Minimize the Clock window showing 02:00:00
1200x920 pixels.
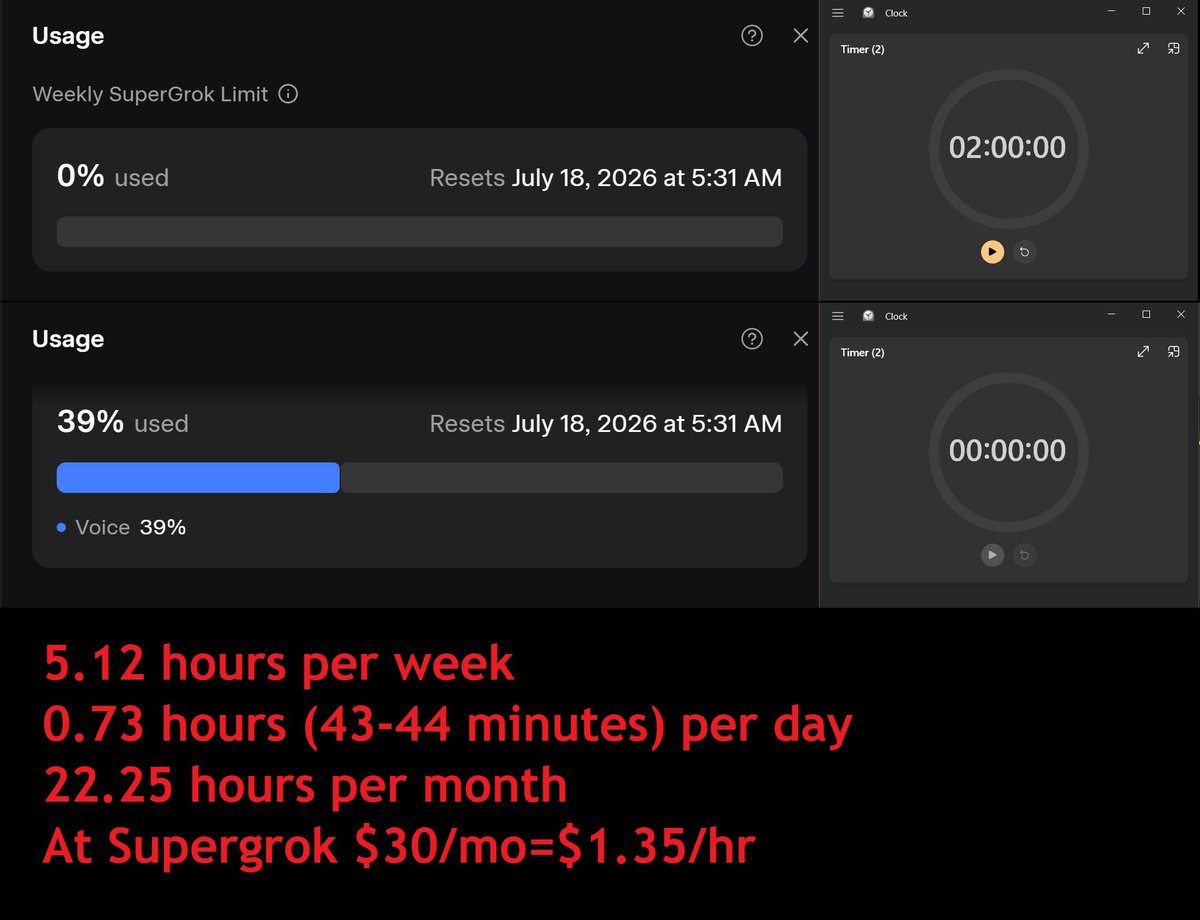pos(1113,12)
